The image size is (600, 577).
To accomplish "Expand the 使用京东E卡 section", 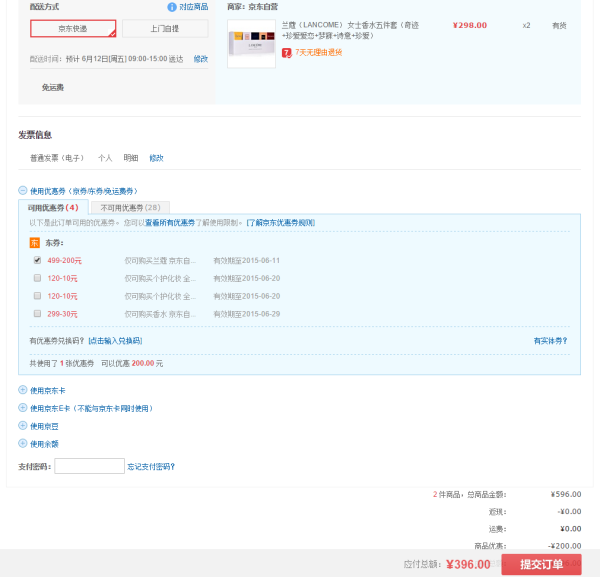I will click(x=23, y=408).
